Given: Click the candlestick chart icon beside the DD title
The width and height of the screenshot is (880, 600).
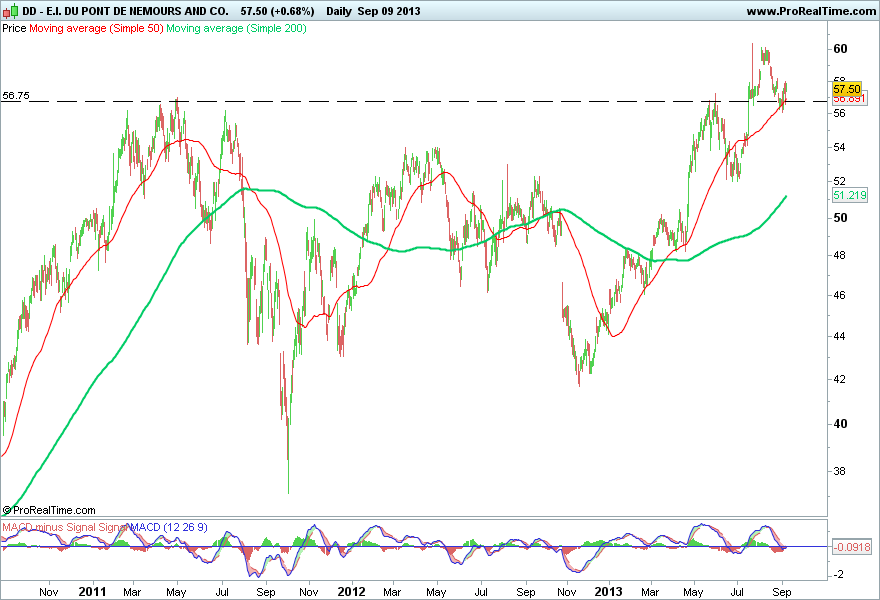Looking at the screenshot, I should 11,11.
